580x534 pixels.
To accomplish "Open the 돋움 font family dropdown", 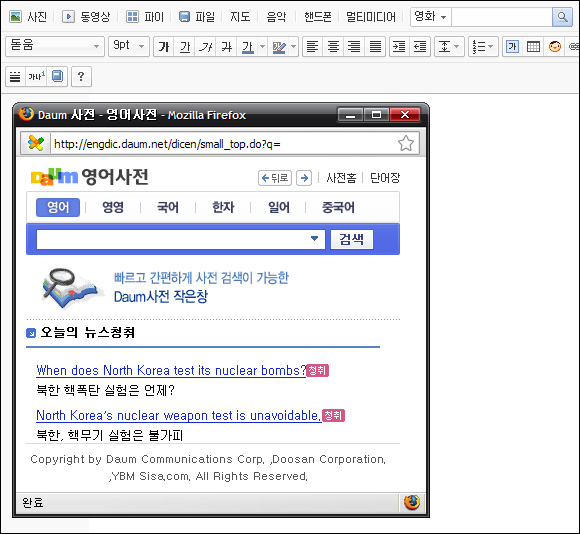I will pyautogui.click(x=55, y=46).
